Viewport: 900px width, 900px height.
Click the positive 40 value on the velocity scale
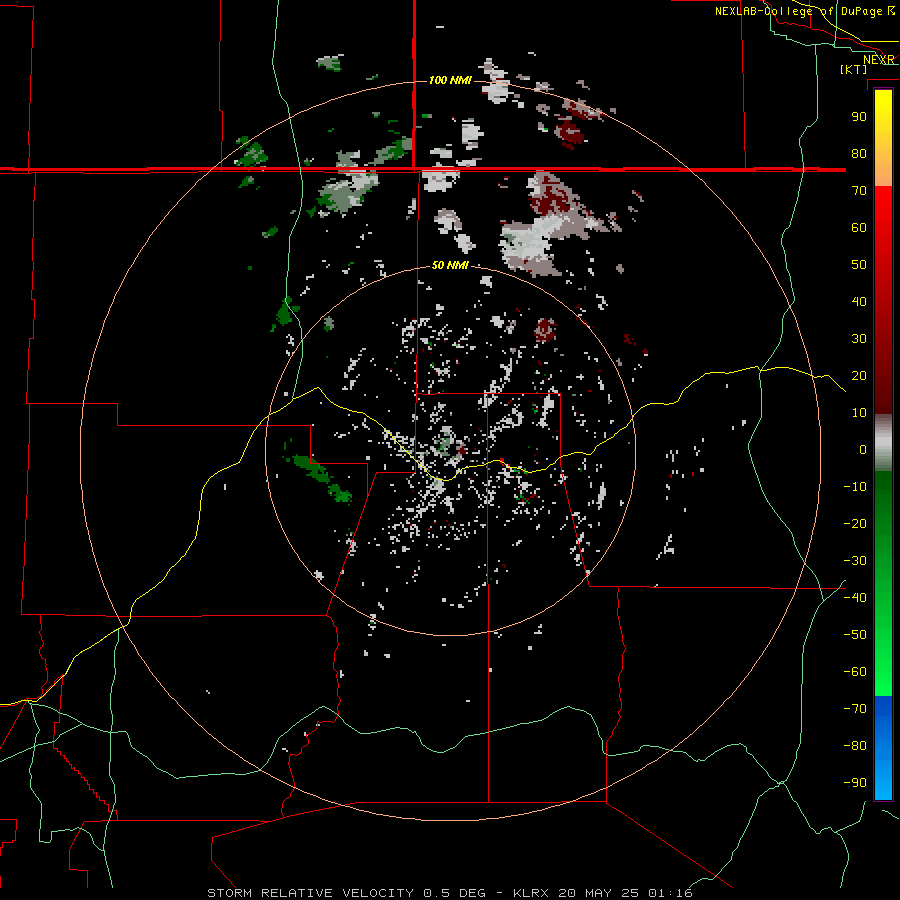859,301
